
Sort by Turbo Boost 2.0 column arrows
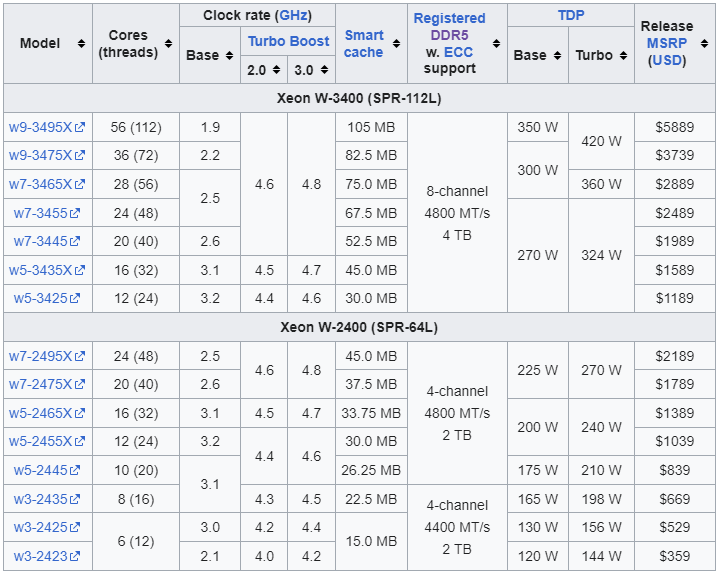(276, 70)
